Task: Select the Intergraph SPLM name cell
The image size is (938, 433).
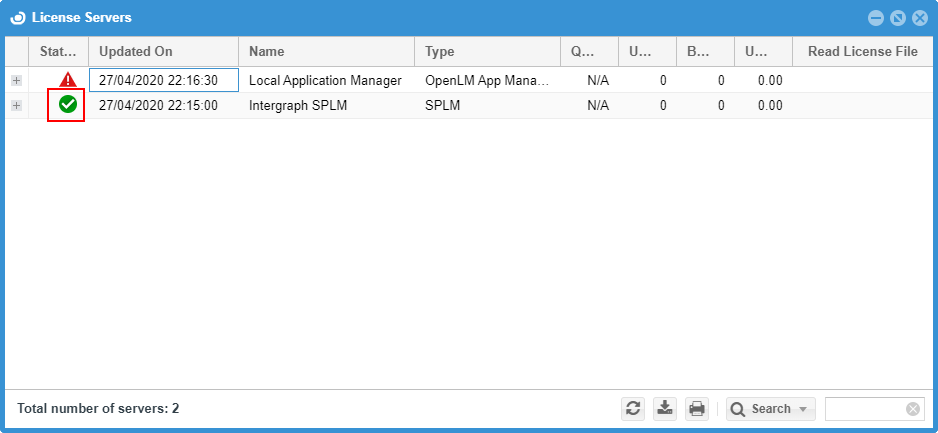Action: [326, 105]
